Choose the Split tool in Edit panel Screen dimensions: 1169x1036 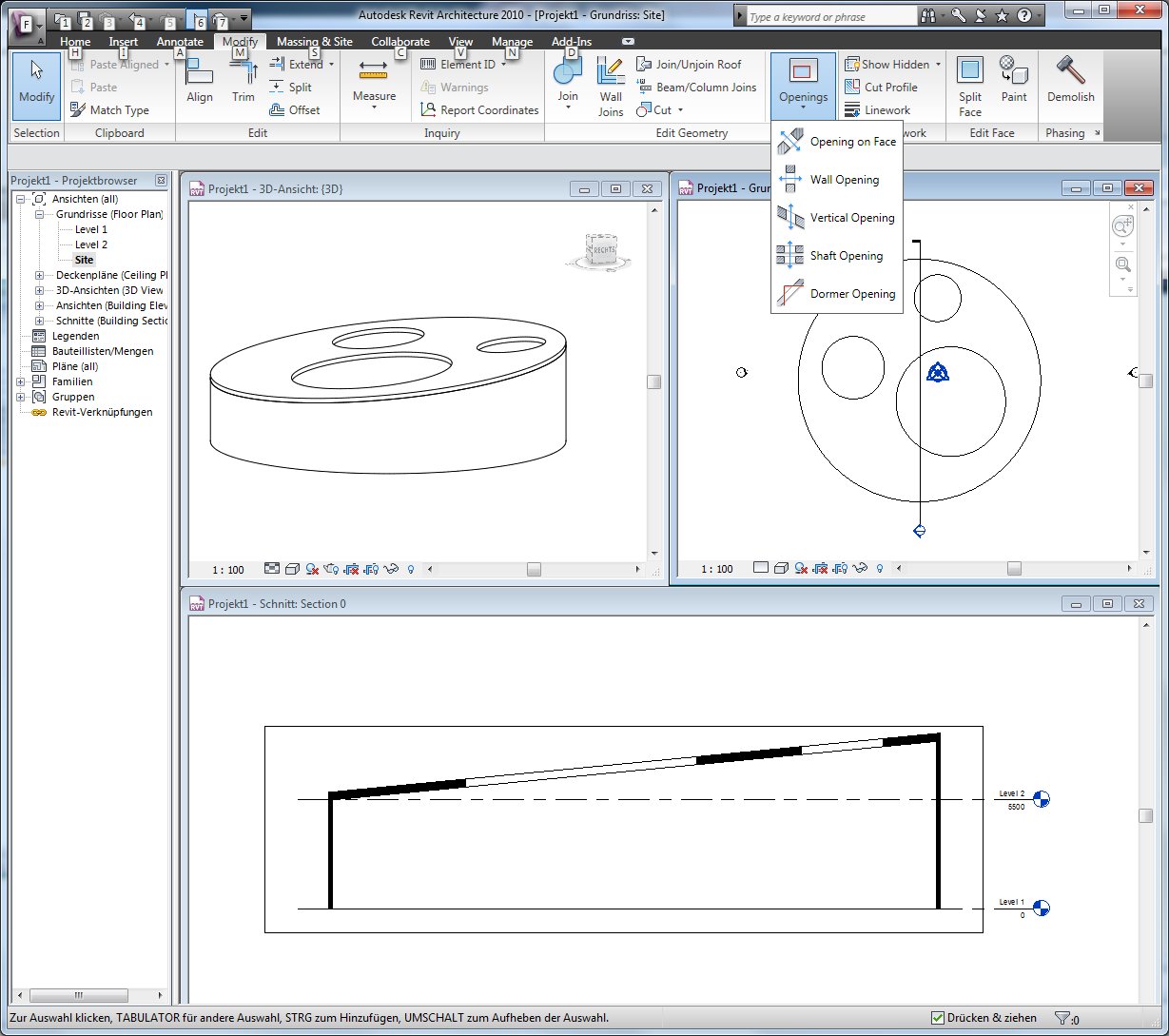pos(290,88)
